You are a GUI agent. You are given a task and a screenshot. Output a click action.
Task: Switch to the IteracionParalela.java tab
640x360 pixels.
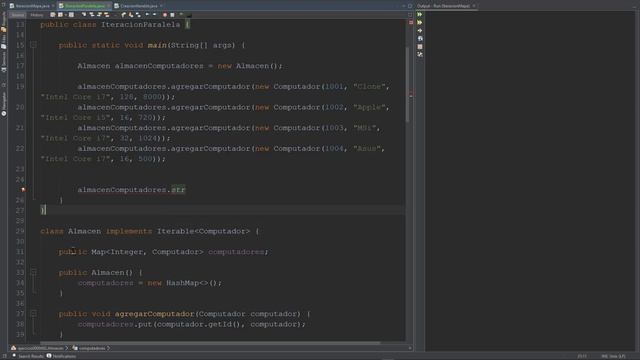84,6
